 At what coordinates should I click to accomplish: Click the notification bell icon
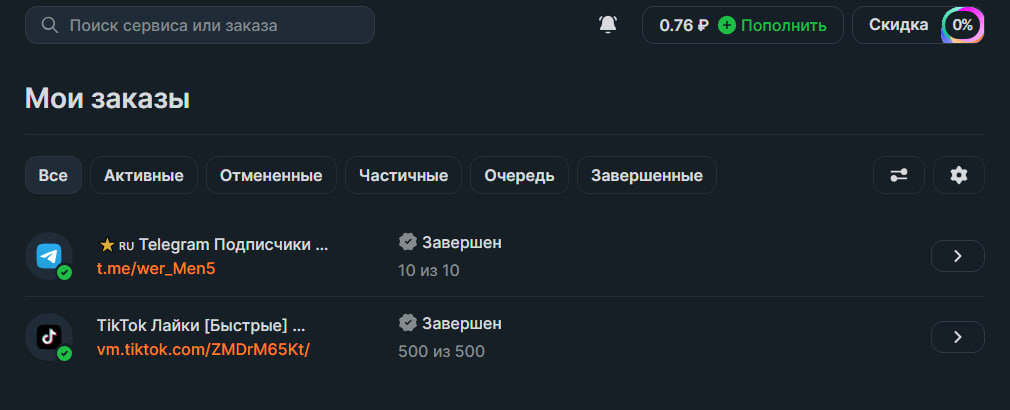click(x=608, y=25)
